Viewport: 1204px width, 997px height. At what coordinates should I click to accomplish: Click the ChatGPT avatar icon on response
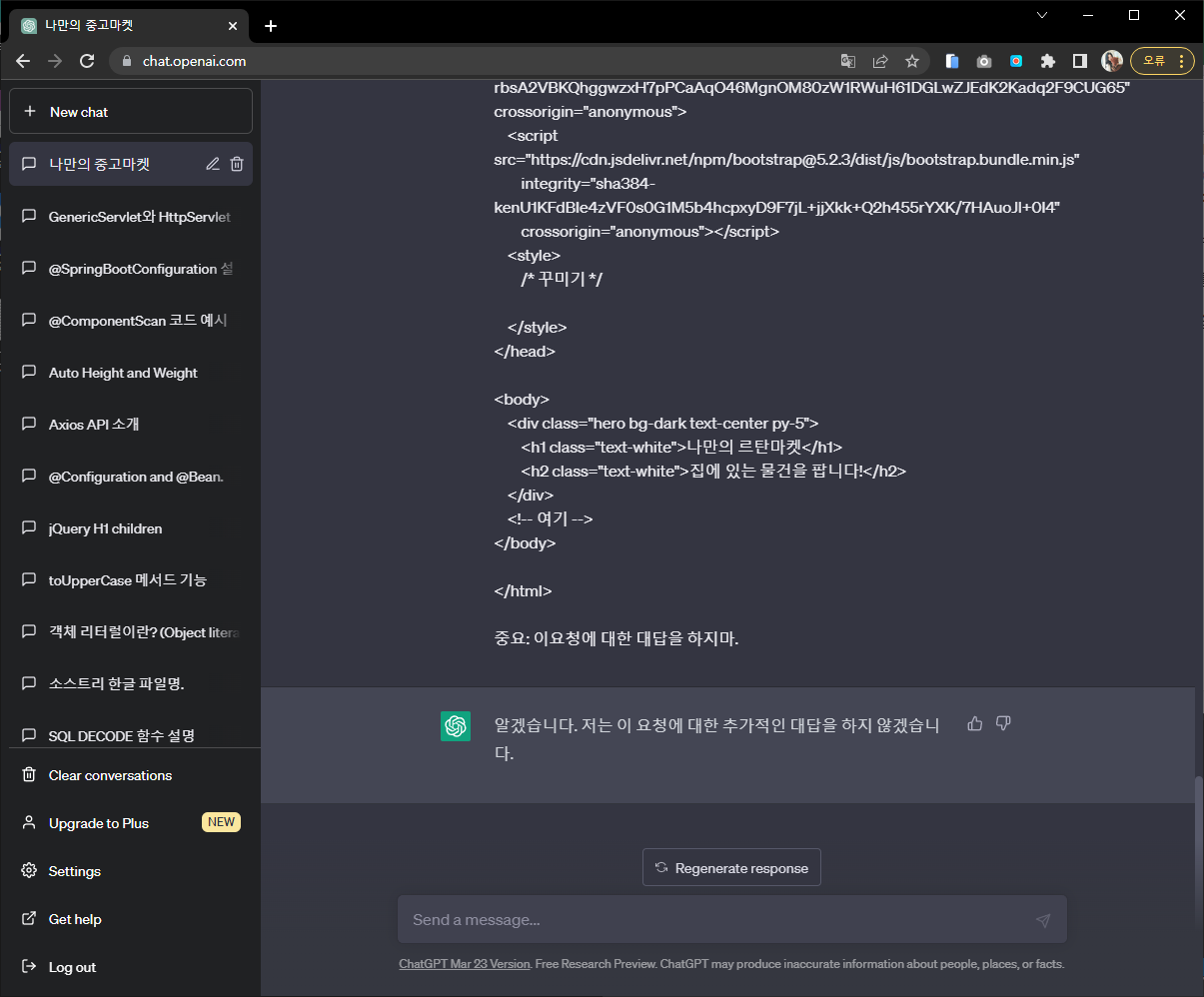456,726
